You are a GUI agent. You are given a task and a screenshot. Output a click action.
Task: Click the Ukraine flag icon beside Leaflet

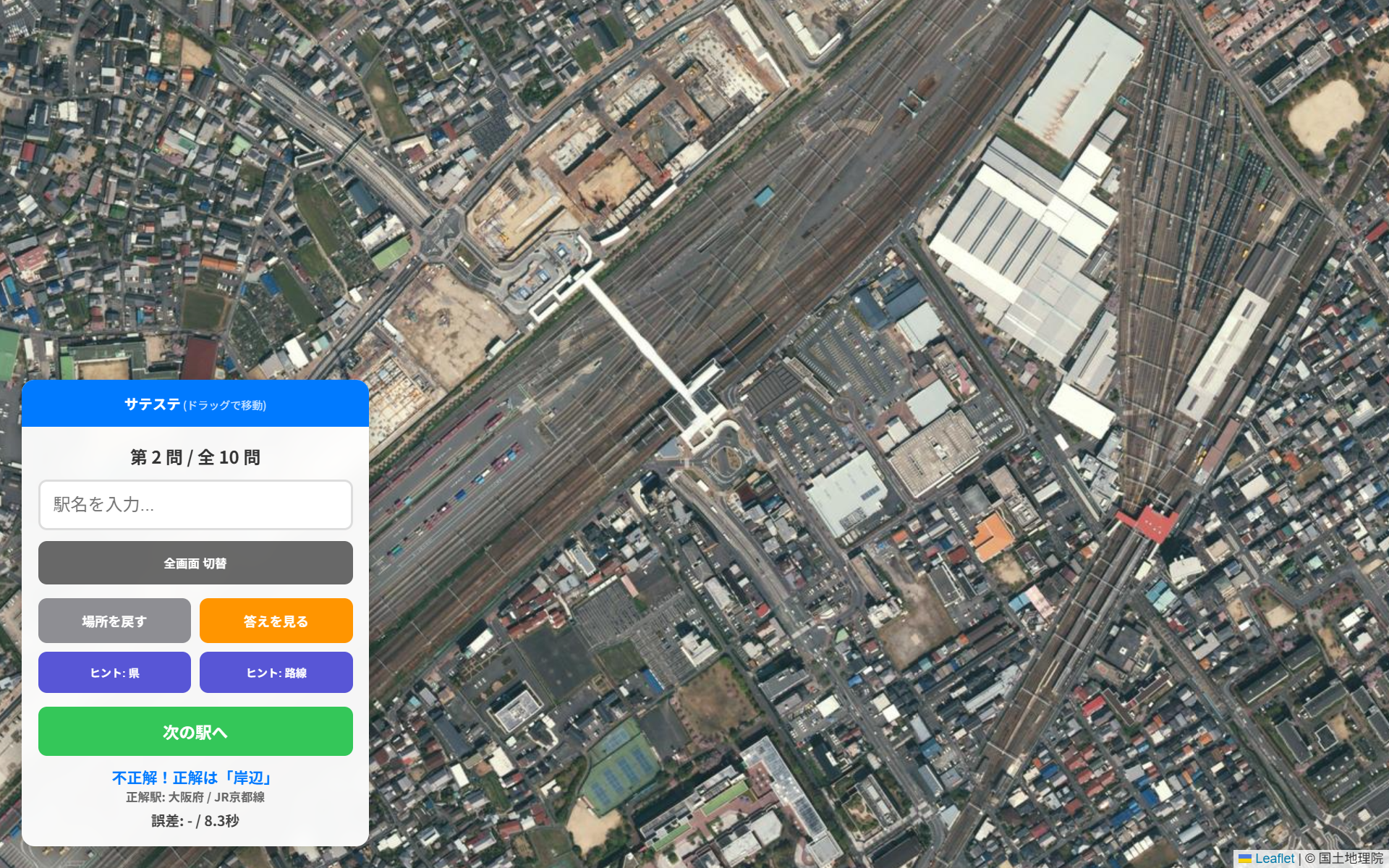click(1245, 859)
